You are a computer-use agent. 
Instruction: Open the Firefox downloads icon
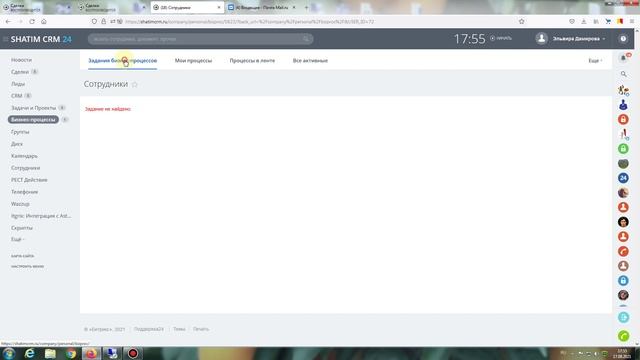[584, 21]
